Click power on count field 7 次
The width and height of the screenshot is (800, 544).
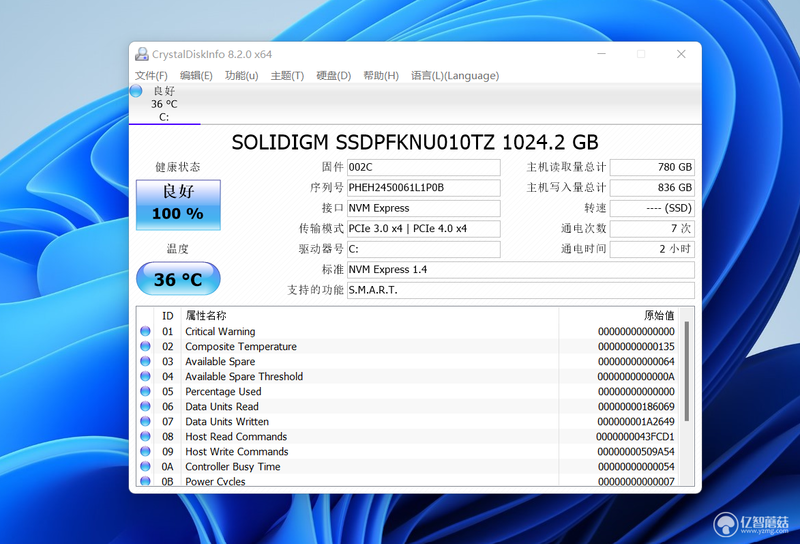(652, 229)
